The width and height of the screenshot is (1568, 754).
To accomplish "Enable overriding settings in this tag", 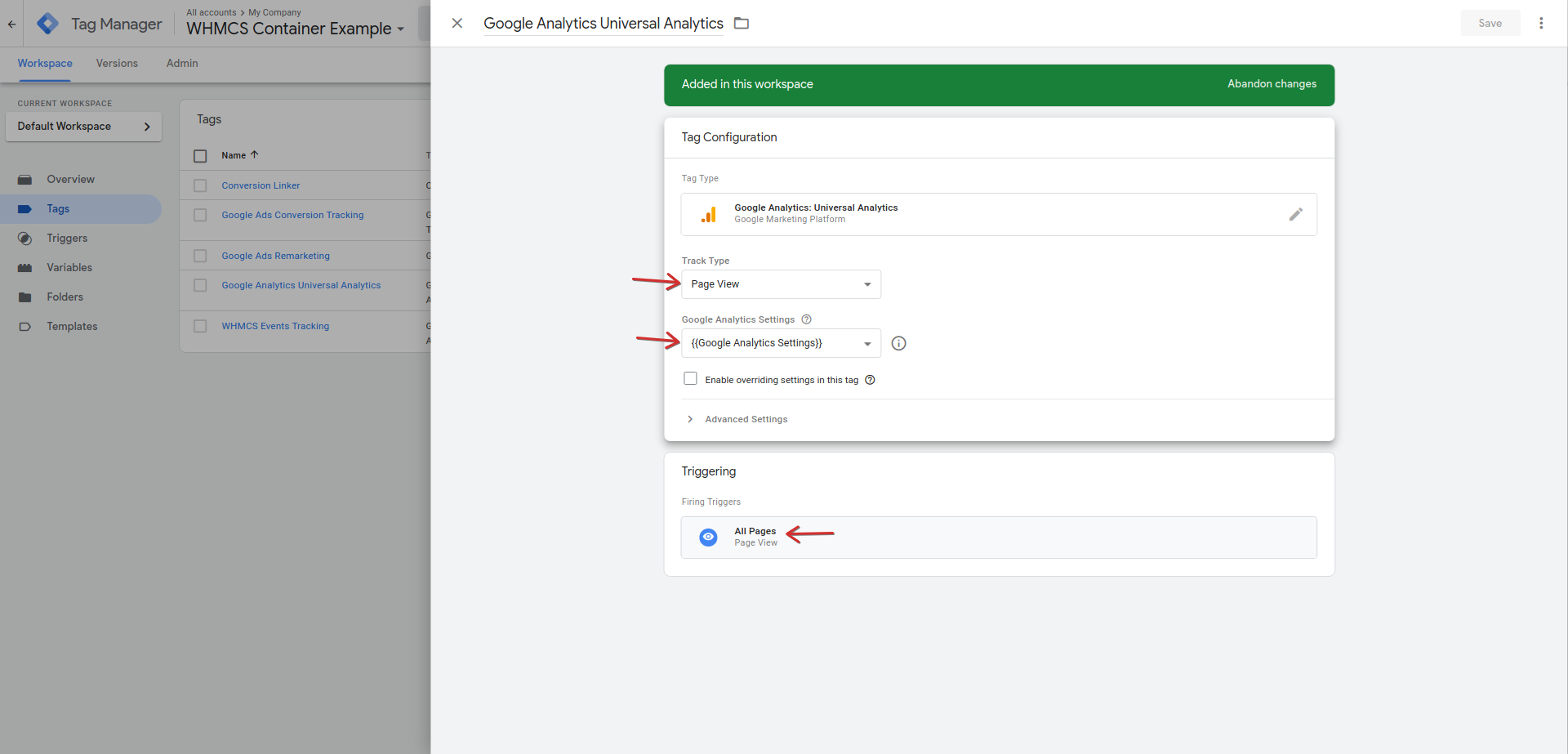I will click(x=690, y=379).
